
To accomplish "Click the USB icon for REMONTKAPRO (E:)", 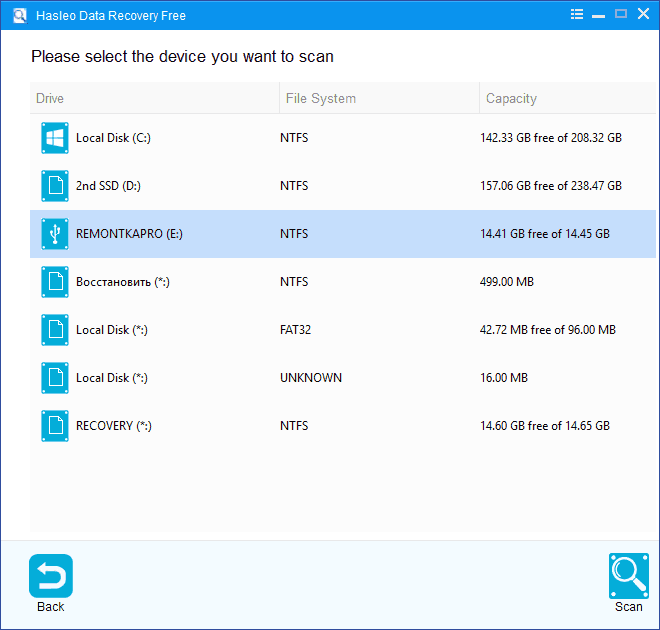I will click(55, 234).
